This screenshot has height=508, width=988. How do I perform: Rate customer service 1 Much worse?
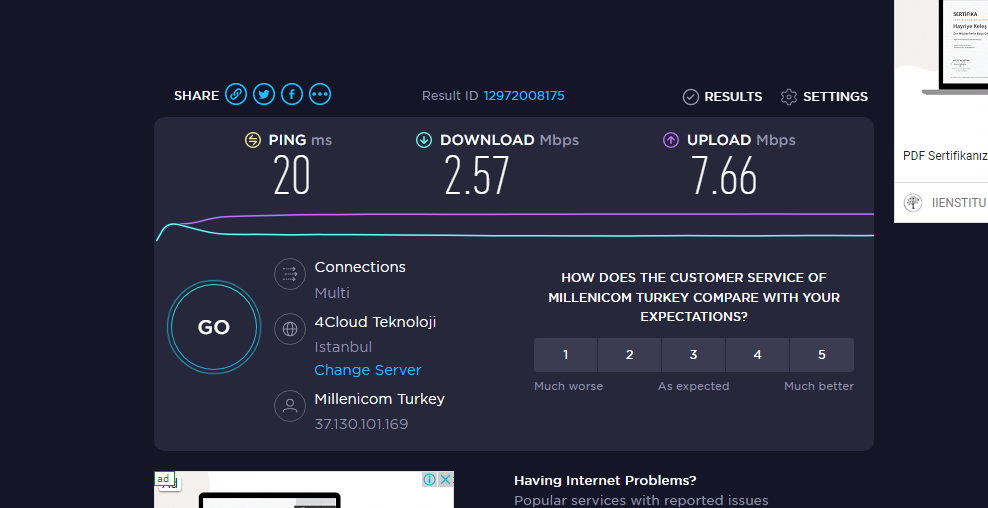click(x=565, y=355)
